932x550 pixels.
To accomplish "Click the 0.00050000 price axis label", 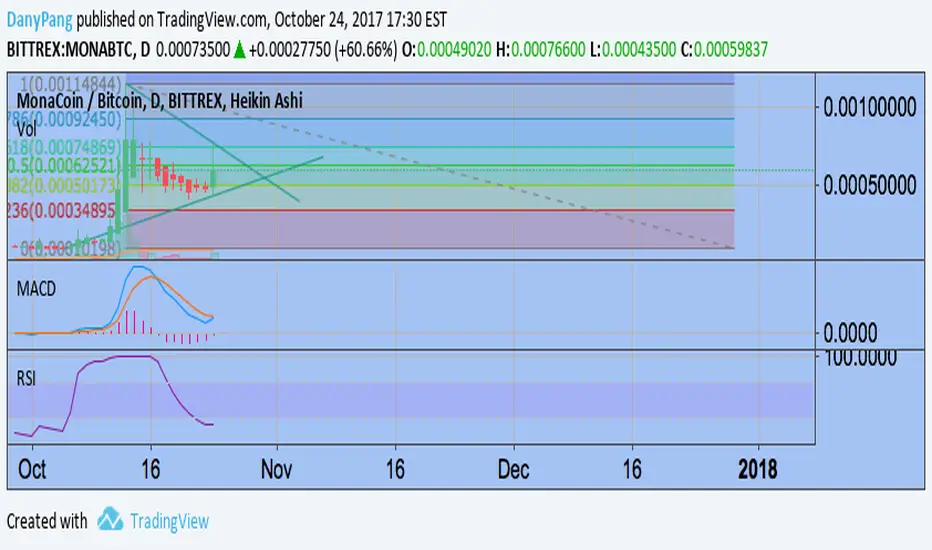I will (x=870, y=186).
